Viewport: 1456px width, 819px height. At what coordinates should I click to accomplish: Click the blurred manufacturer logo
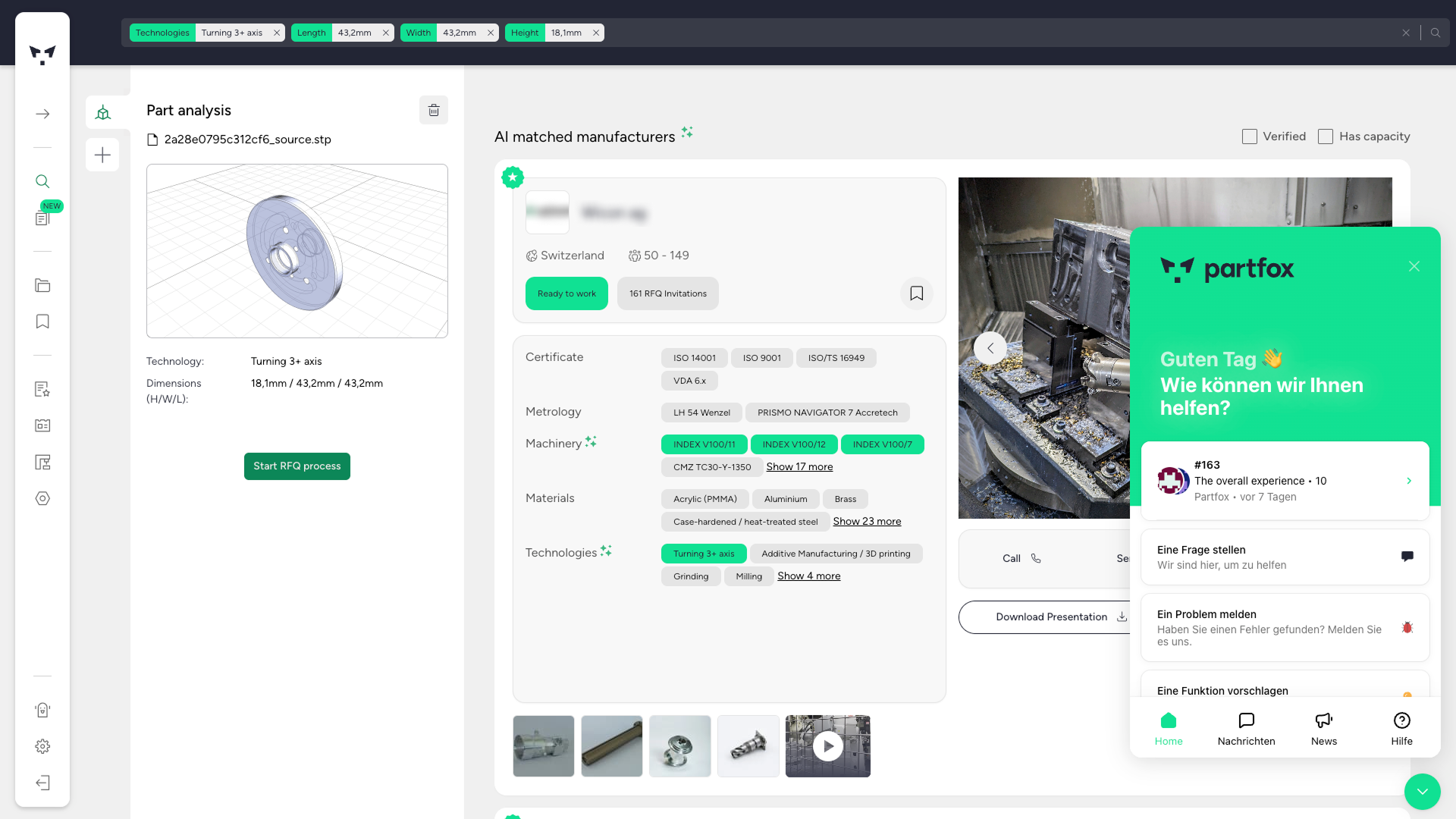[548, 212]
